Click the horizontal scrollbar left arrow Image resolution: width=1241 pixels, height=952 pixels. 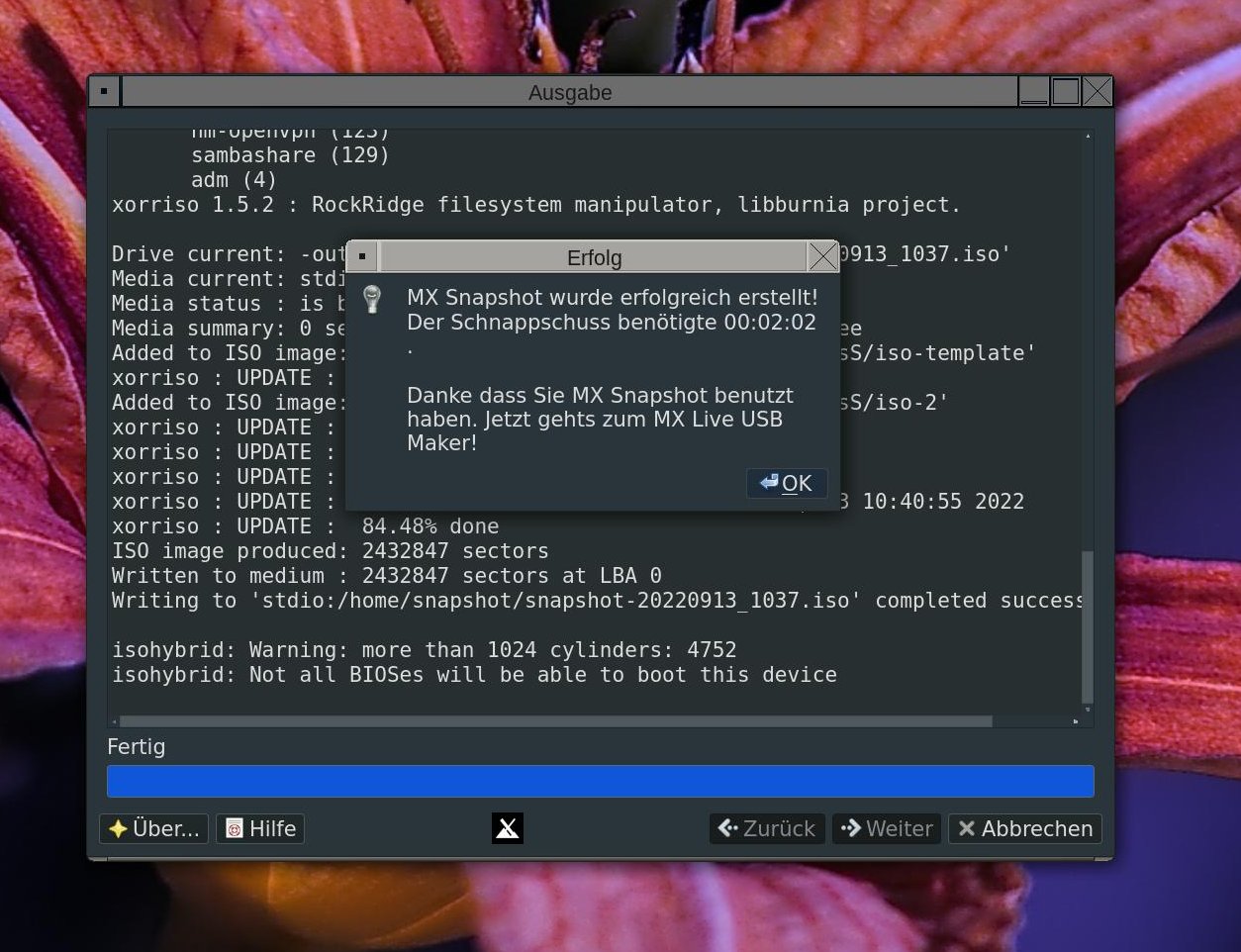click(x=114, y=721)
